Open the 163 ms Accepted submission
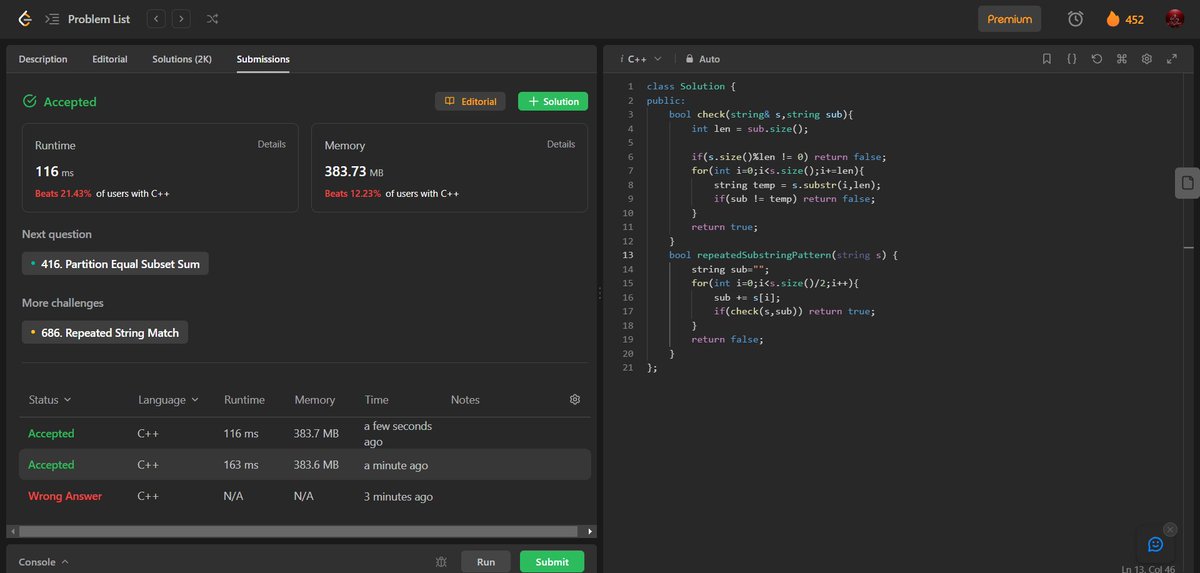 305,465
